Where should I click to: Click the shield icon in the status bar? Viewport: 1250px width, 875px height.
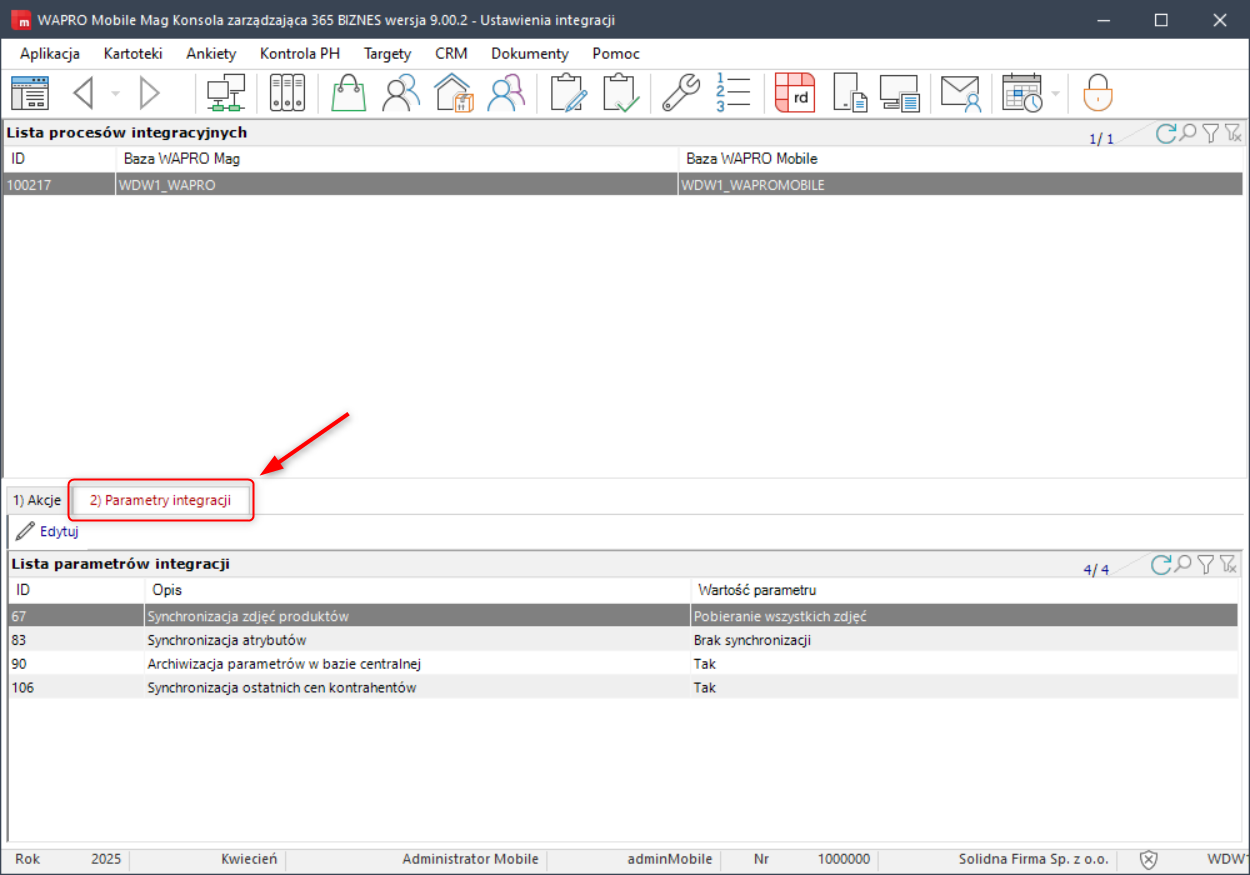point(1150,859)
